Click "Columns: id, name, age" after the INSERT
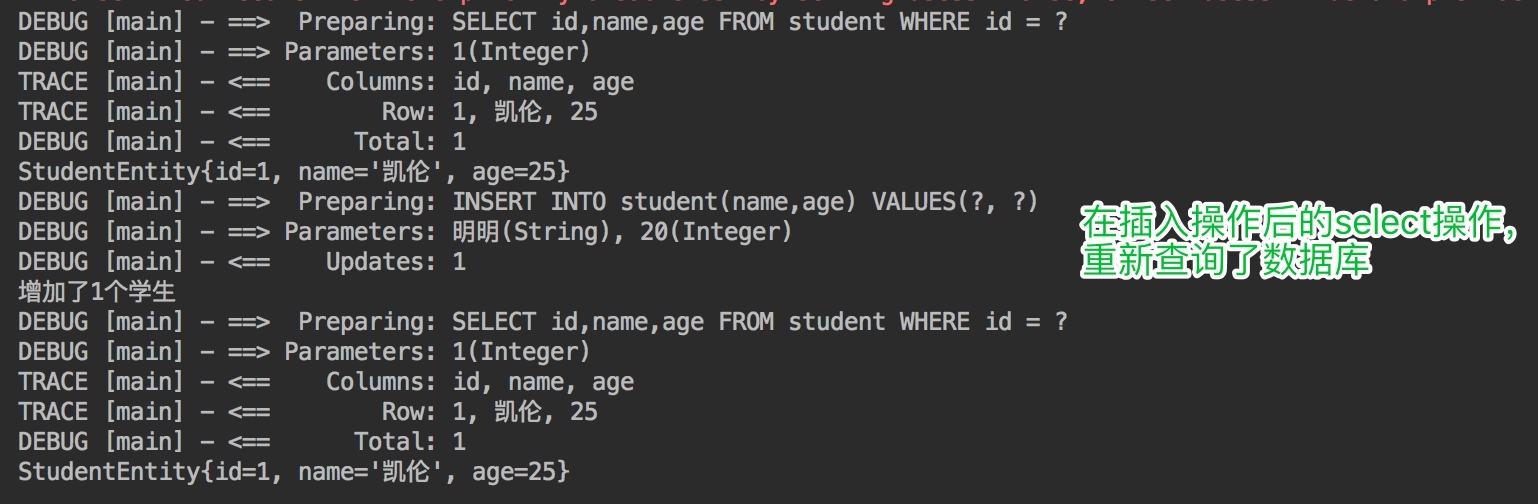This screenshot has height=504, width=1538. coord(480,382)
